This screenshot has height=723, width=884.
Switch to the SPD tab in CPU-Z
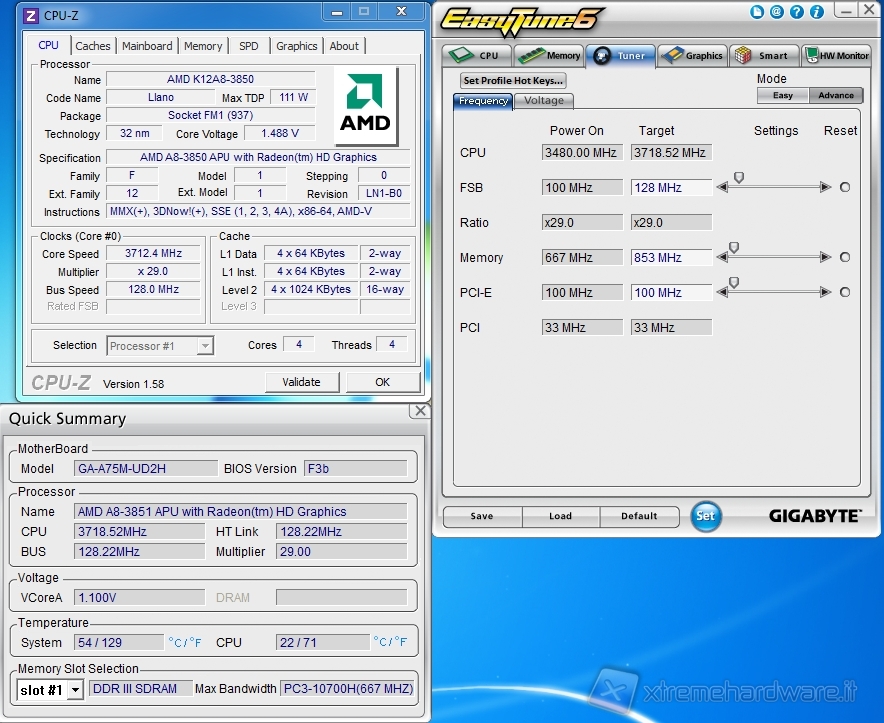(249, 46)
